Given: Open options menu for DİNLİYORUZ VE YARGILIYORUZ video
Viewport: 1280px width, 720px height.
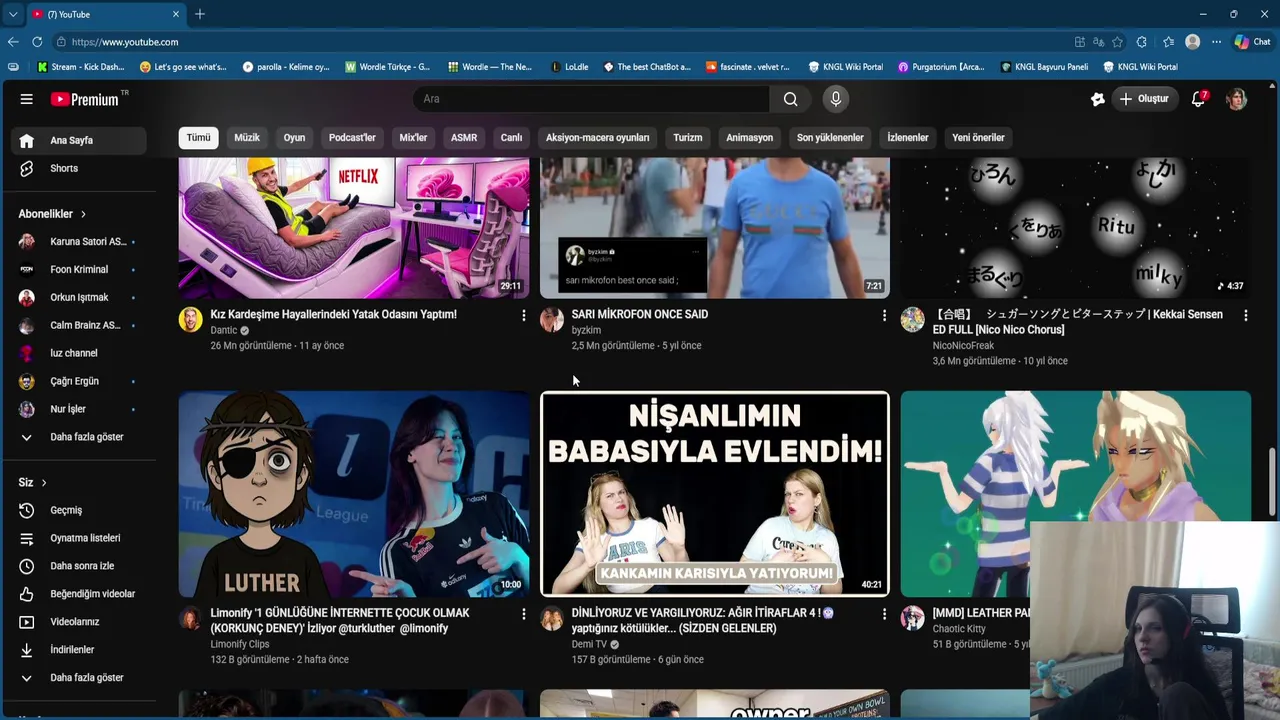Looking at the screenshot, I should click(884, 614).
